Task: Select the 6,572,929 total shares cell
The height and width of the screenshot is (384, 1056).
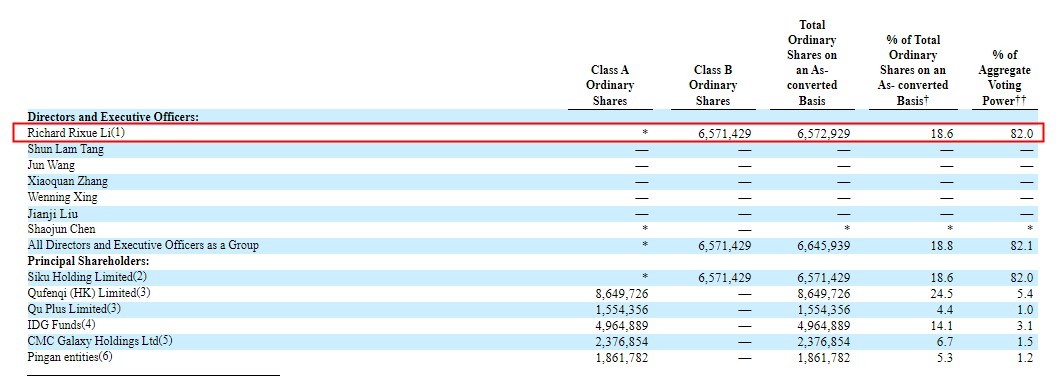Action: click(824, 133)
